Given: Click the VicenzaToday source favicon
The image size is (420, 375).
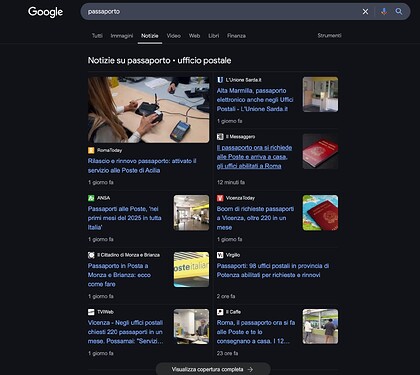Looking at the screenshot, I should (220, 198).
